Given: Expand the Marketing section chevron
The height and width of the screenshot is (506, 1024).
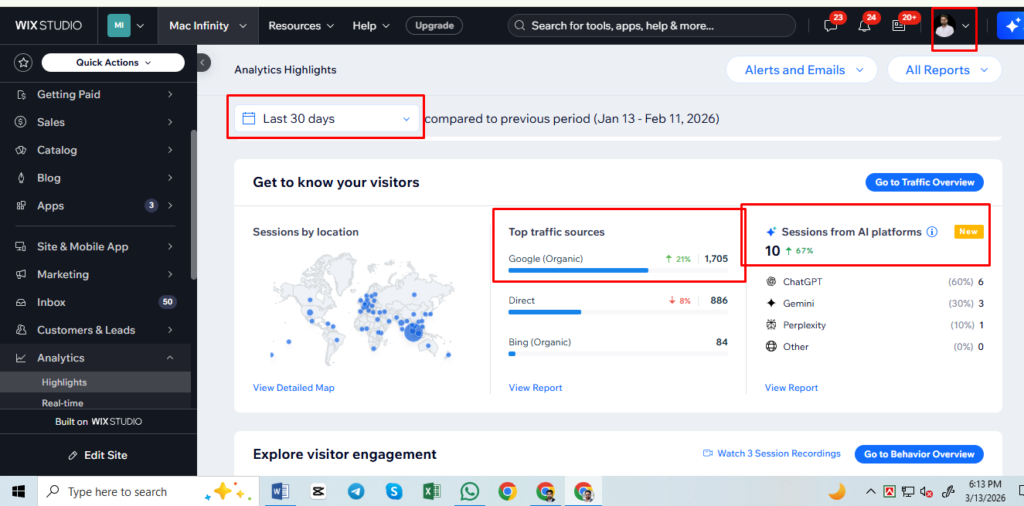Looking at the screenshot, I should click(170, 274).
